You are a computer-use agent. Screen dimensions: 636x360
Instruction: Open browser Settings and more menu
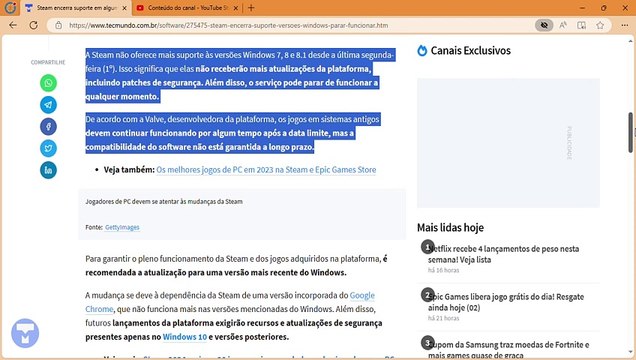point(625,25)
